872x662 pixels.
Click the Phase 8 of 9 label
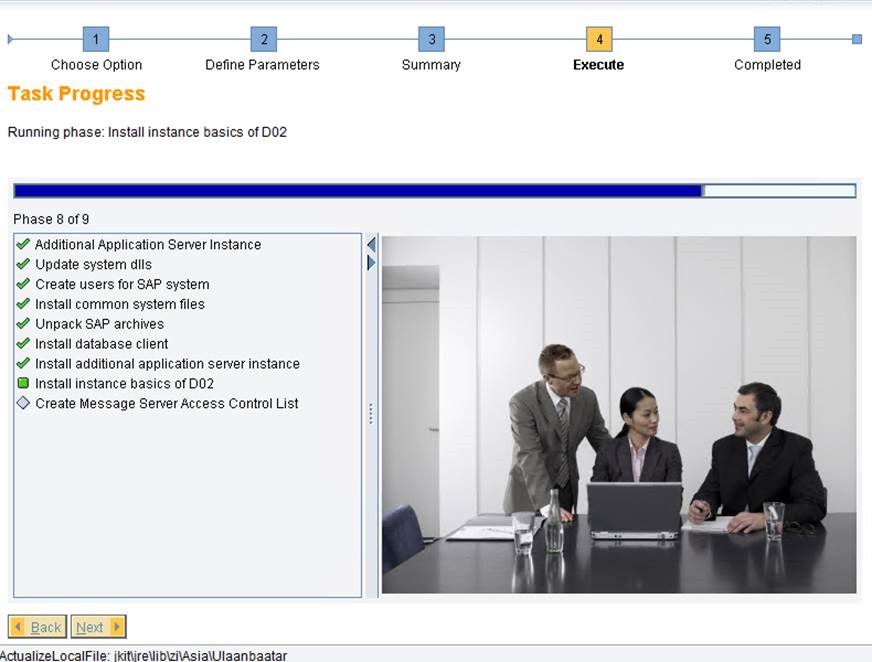(x=51, y=219)
